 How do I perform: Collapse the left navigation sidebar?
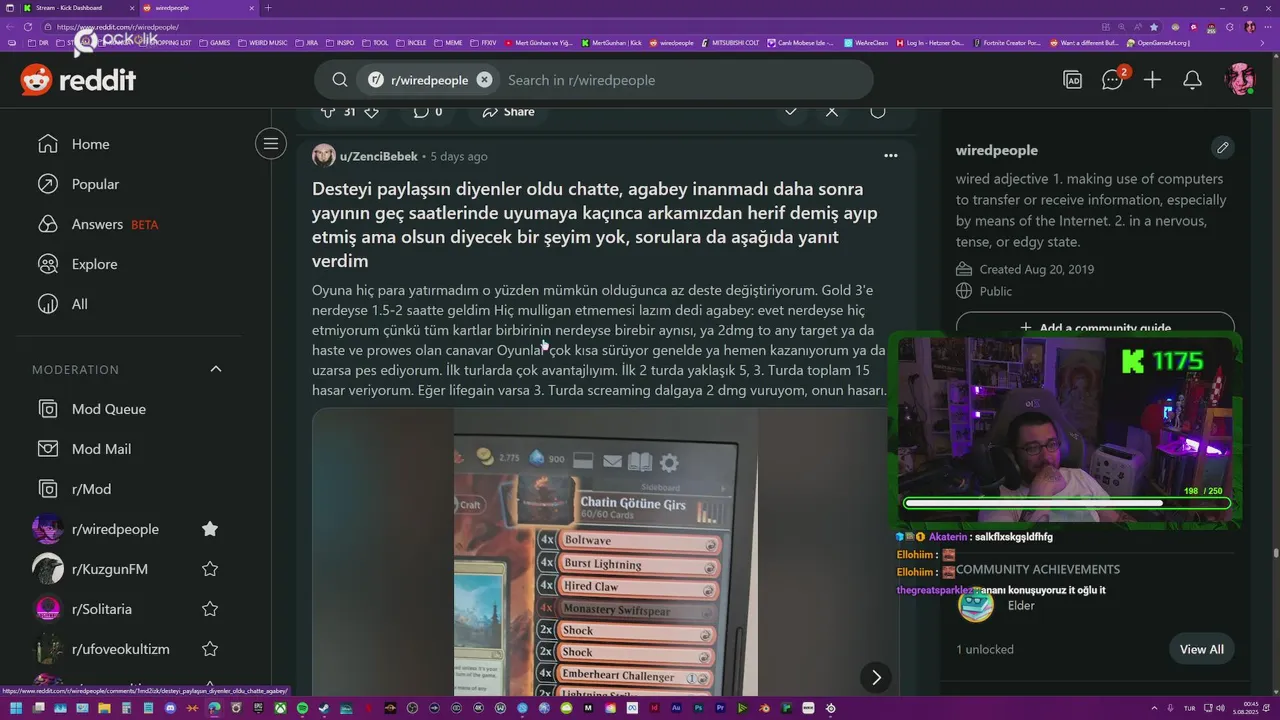tap(270, 144)
